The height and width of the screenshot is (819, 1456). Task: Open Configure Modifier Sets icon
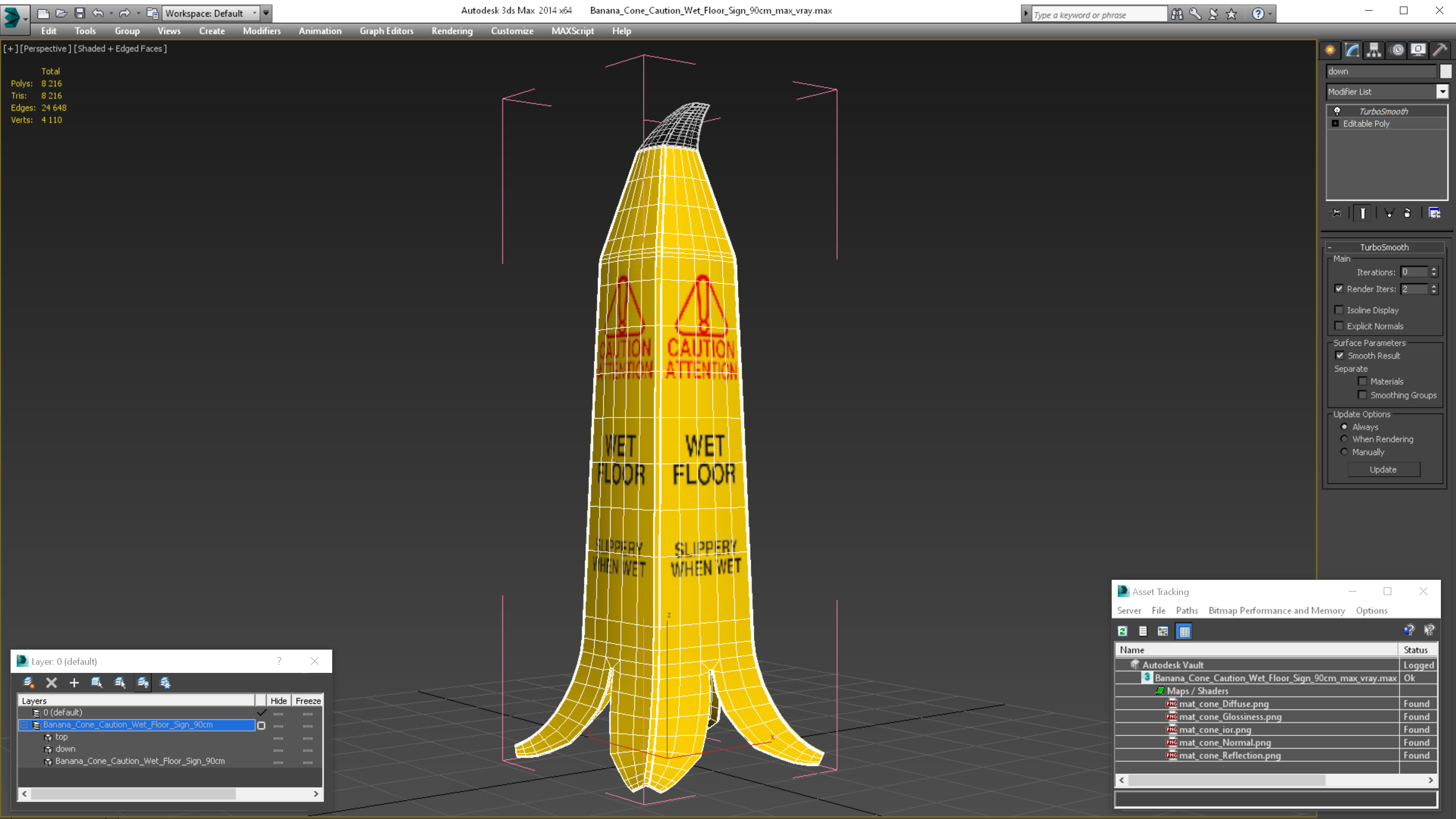click(1435, 213)
